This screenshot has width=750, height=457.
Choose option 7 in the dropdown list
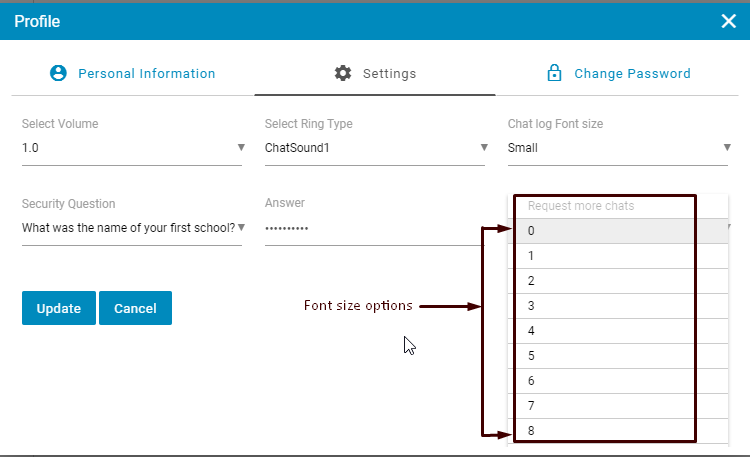coord(605,406)
